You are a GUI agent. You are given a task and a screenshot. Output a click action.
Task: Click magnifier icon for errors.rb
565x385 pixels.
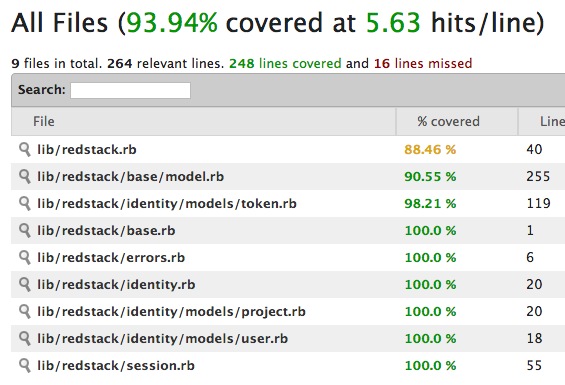pyautogui.click(x=25, y=258)
